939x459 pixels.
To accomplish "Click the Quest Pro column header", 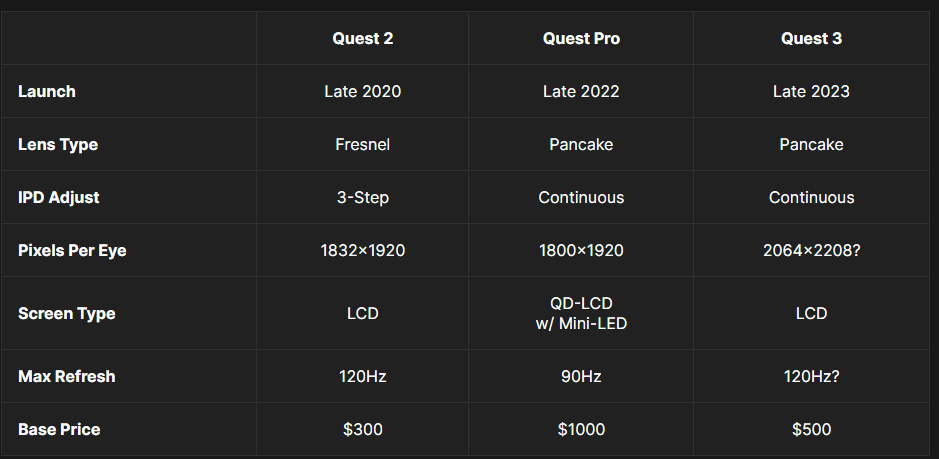I will tap(581, 39).
